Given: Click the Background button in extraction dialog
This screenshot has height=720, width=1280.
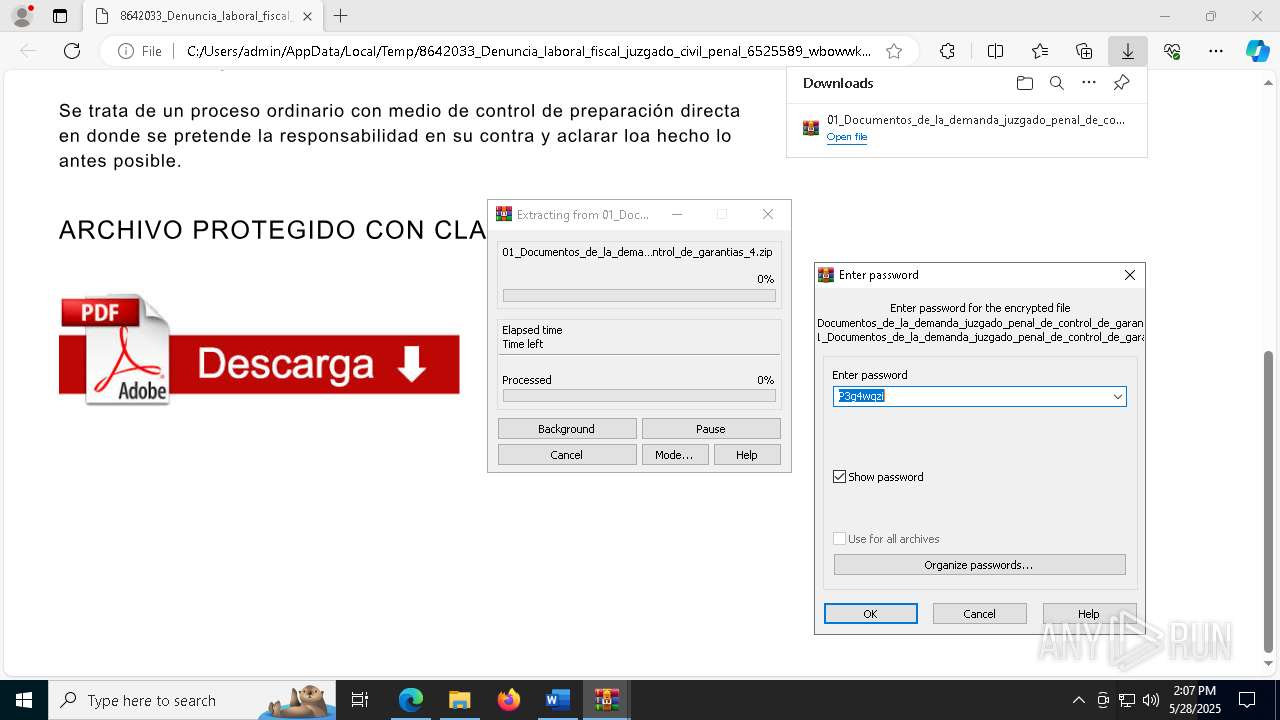Looking at the screenshot, I should coord(567,429).
